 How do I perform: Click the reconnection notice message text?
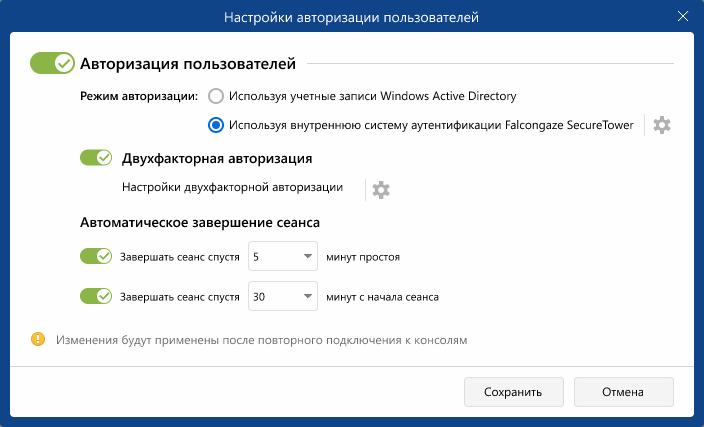tap(261, 340)
